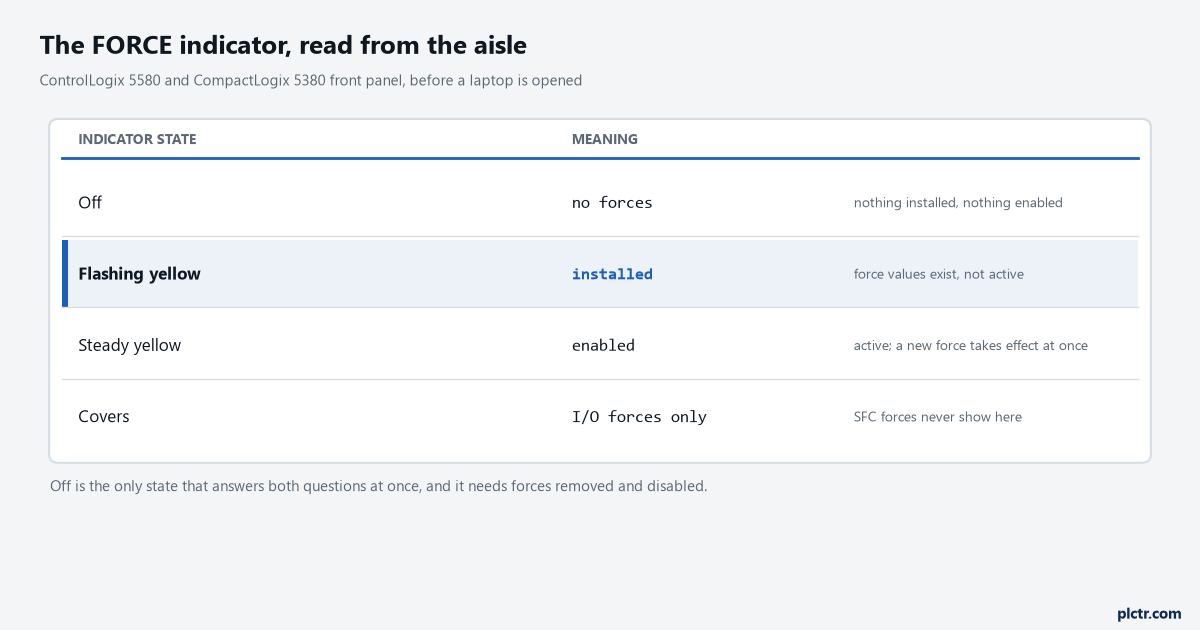The height and width of the screenshot is (630, 1200).
Task: Click 'SFC forces never show here' note
Action: [938, 417]
